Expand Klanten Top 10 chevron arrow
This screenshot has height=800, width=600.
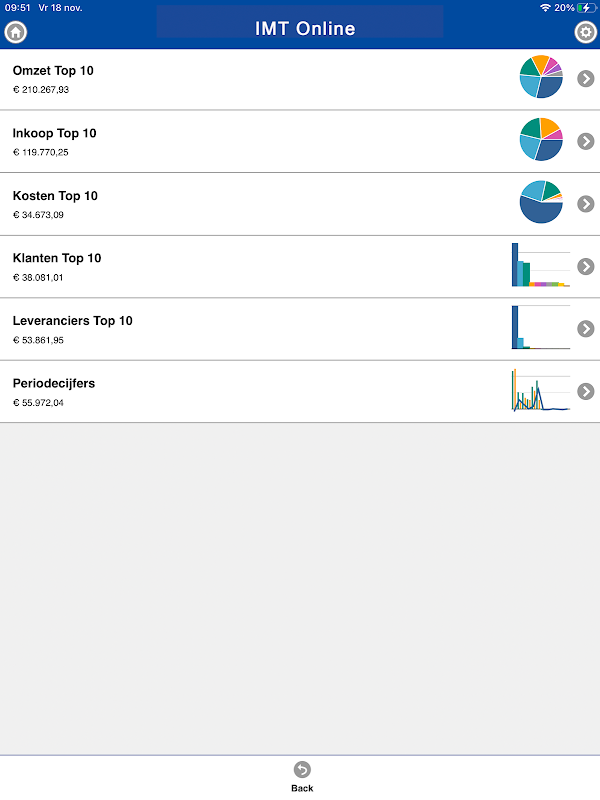pyautogui.click(x=586, y=266)
